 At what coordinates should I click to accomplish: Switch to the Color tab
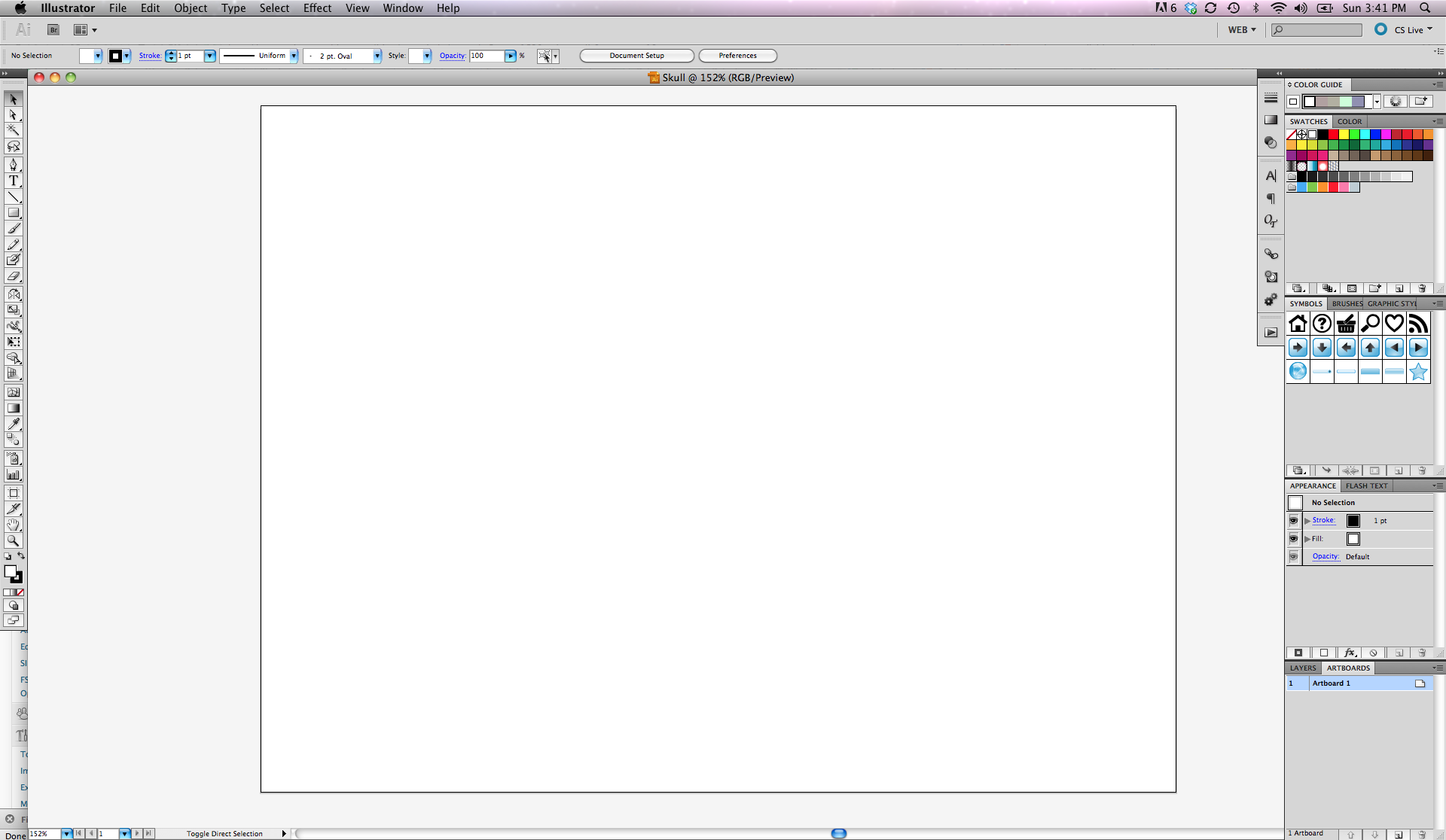[1350, 121]
